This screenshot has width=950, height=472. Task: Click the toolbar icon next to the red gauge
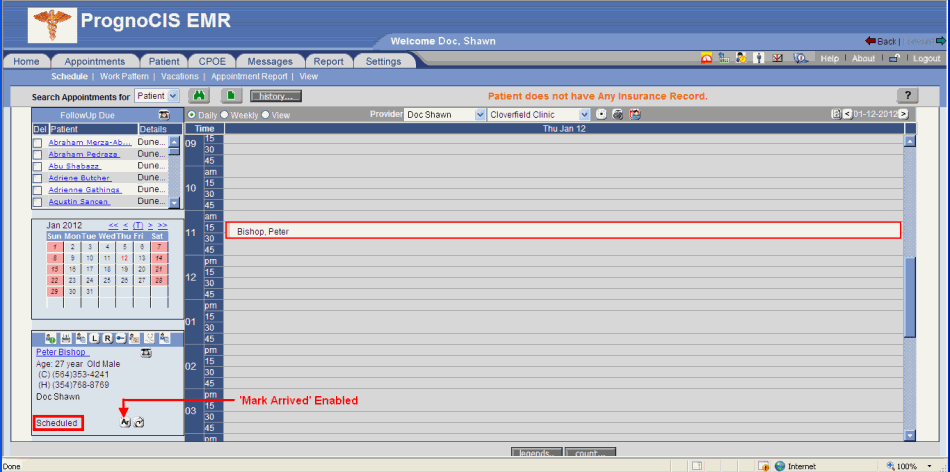[723, 58]
